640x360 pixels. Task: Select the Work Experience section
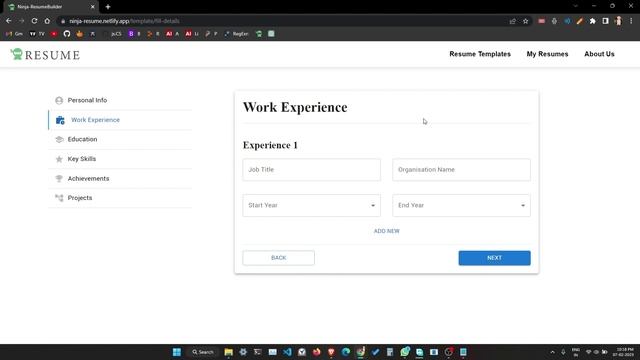coord(120,120)
